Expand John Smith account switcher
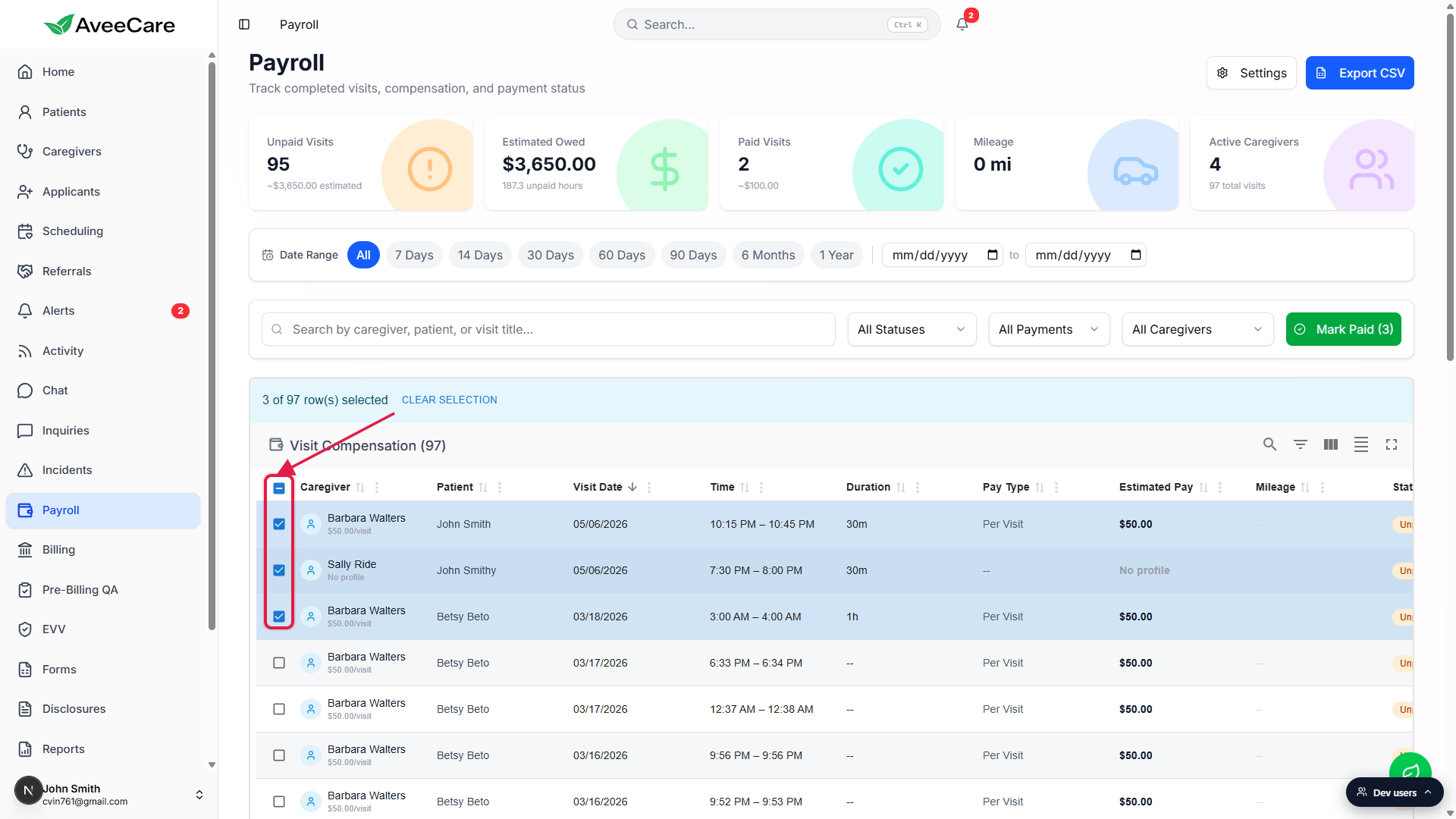This screenshot has height=819, width=1456. click(x=199, y=795)
